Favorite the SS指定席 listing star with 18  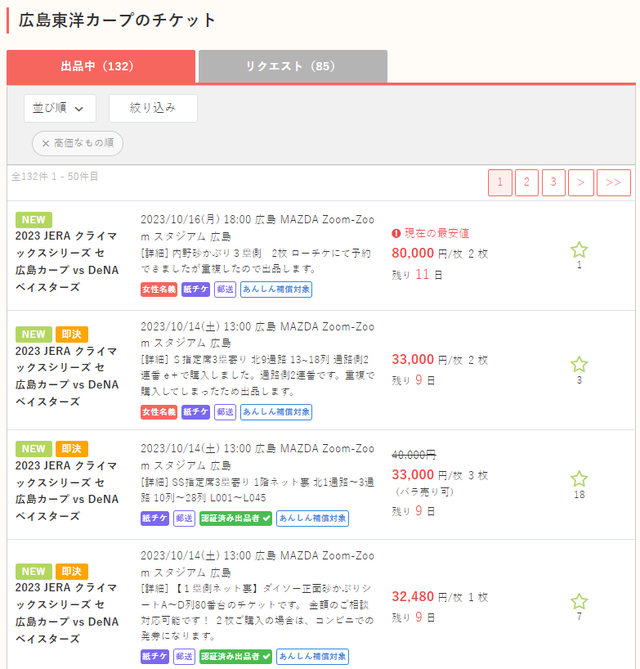coord(579,479)
